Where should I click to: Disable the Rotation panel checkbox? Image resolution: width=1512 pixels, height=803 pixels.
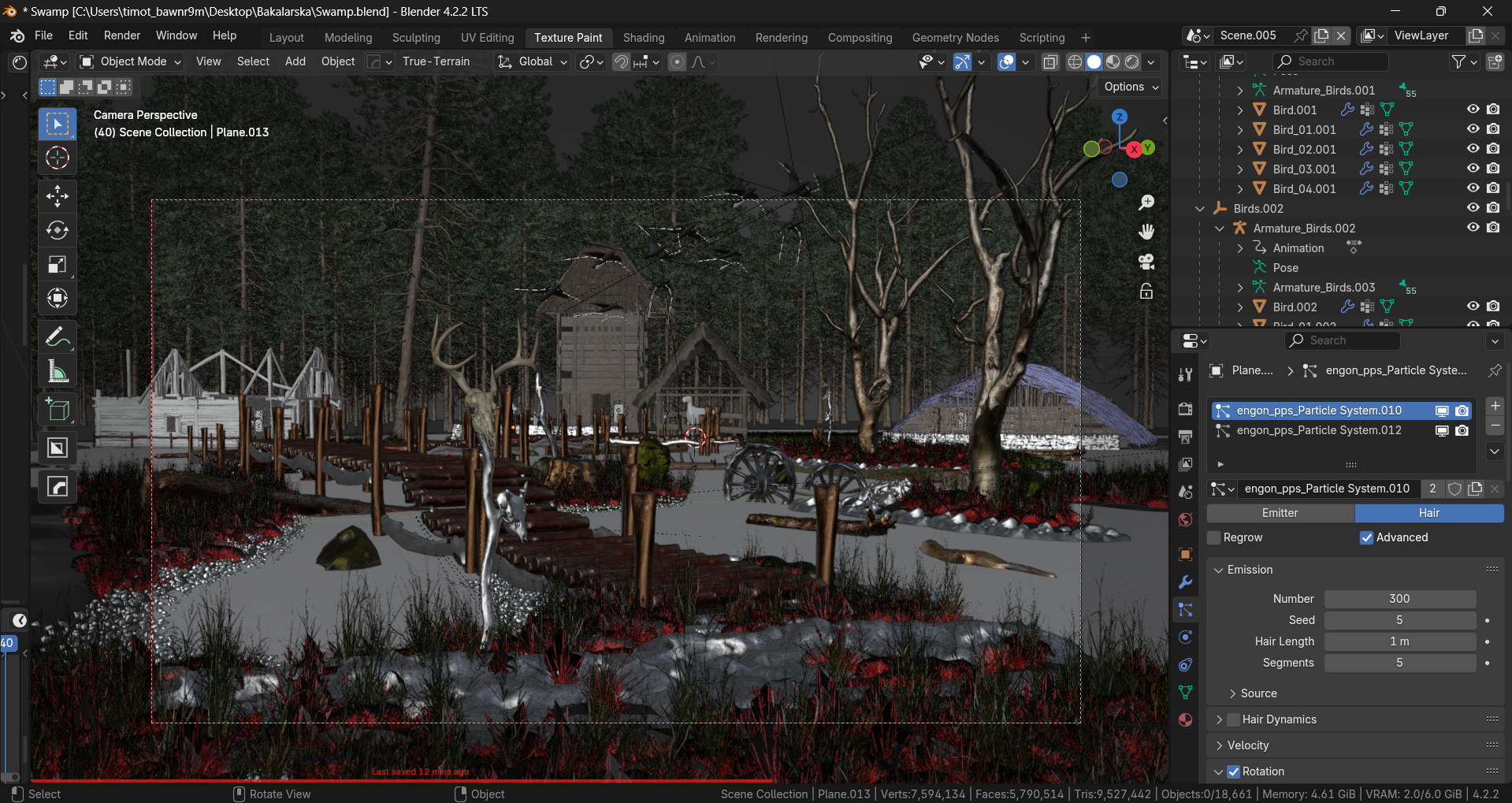pyautogui.click(x=1234, y=771)
